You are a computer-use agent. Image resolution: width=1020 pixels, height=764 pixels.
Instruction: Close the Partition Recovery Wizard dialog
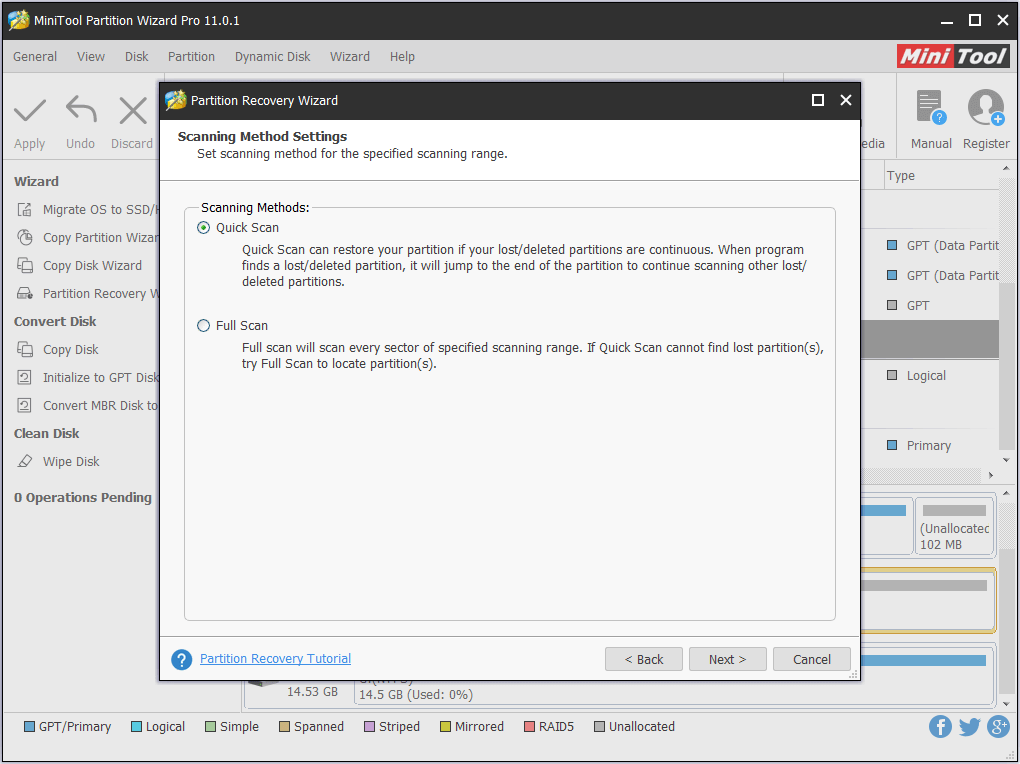[846, 100]
